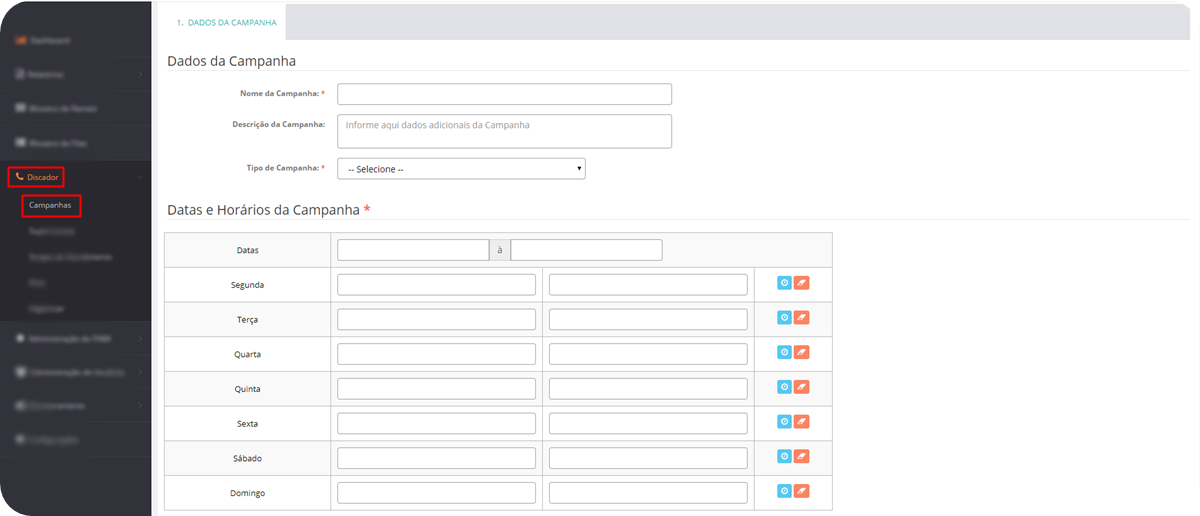Focus the Nome da Campanha field

pos(504,94)
